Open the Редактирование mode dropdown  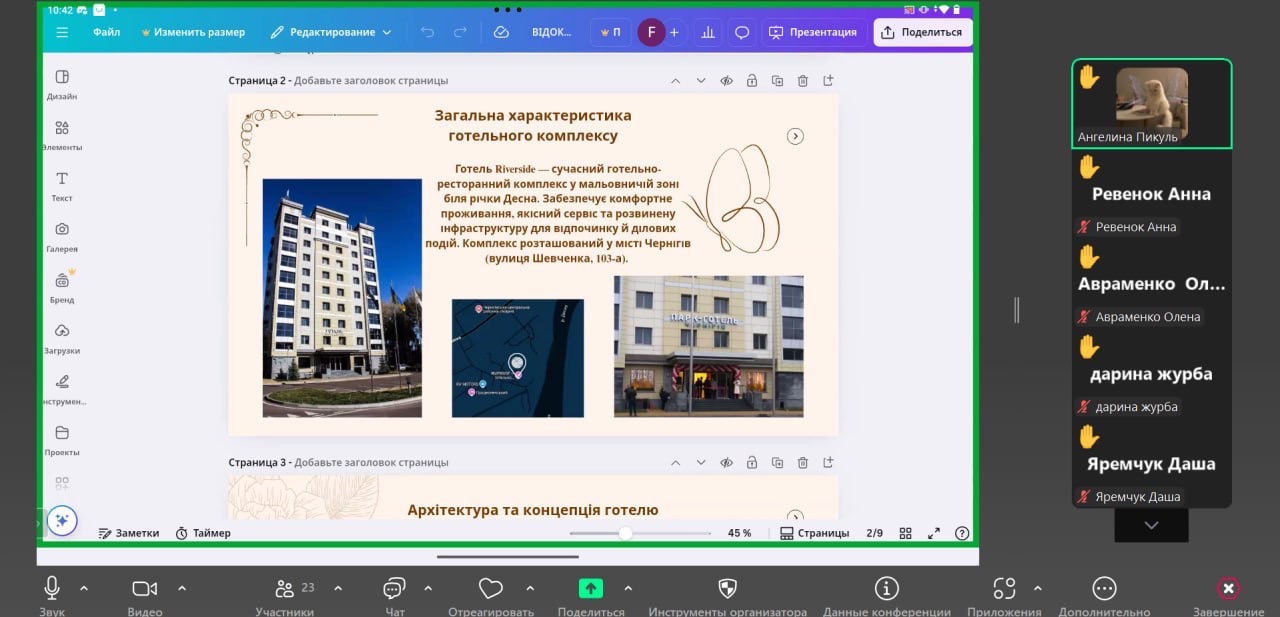[x=330, y=32]
